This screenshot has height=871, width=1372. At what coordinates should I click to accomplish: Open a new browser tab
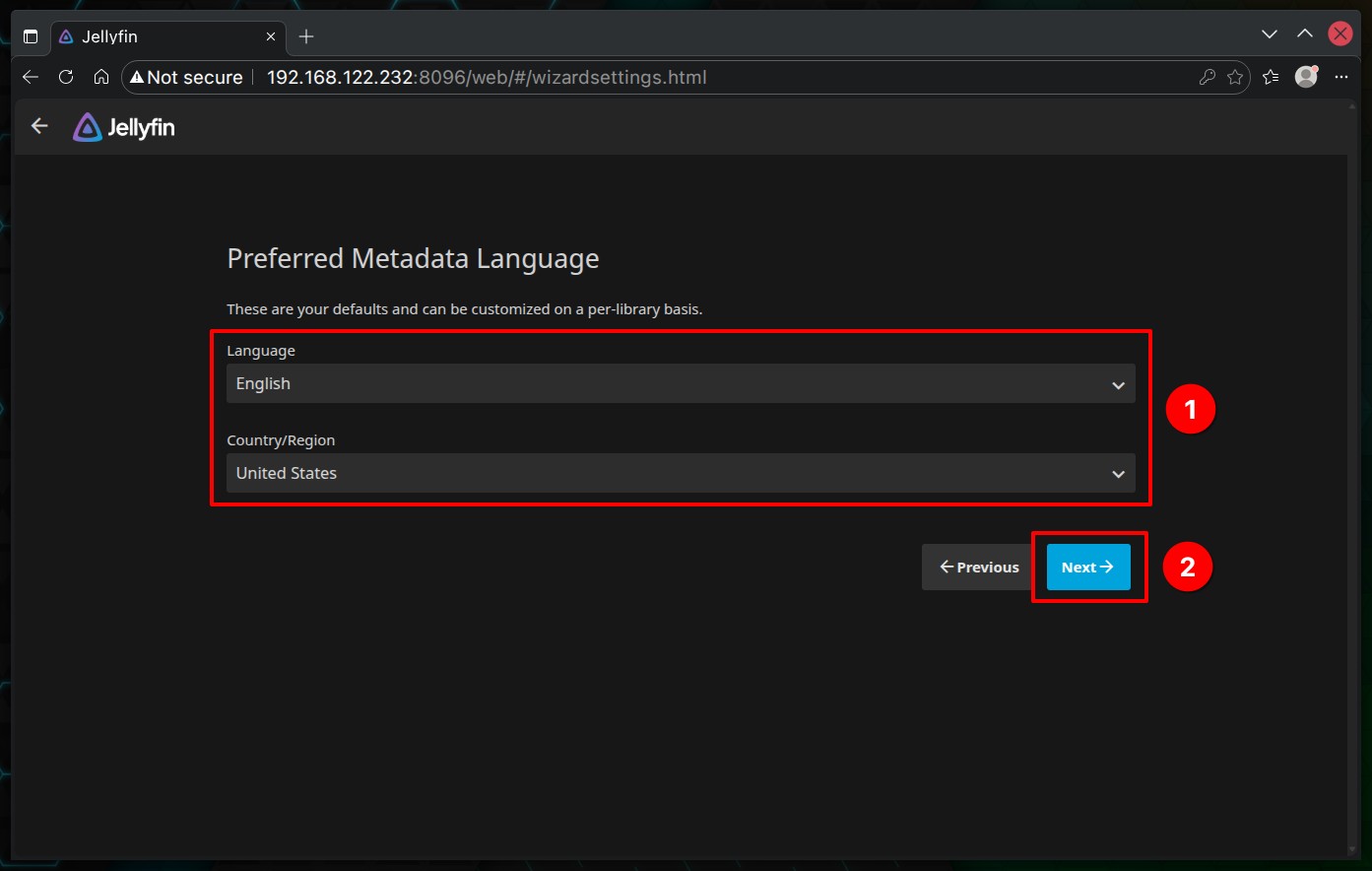(x=306, y=36)
